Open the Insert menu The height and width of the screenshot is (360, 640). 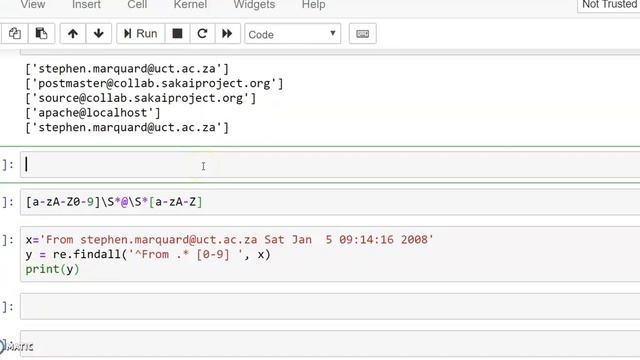[86, 4]
